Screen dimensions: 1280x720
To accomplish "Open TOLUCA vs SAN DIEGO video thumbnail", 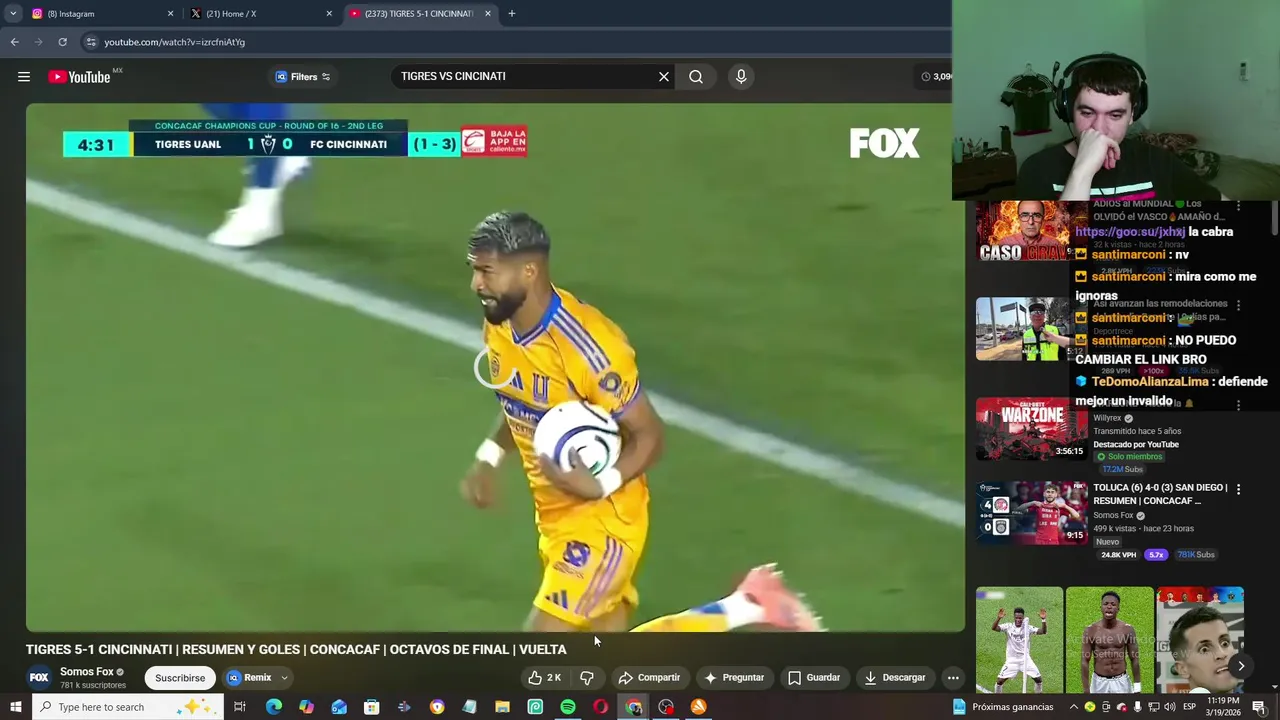I will [1031, 513].
